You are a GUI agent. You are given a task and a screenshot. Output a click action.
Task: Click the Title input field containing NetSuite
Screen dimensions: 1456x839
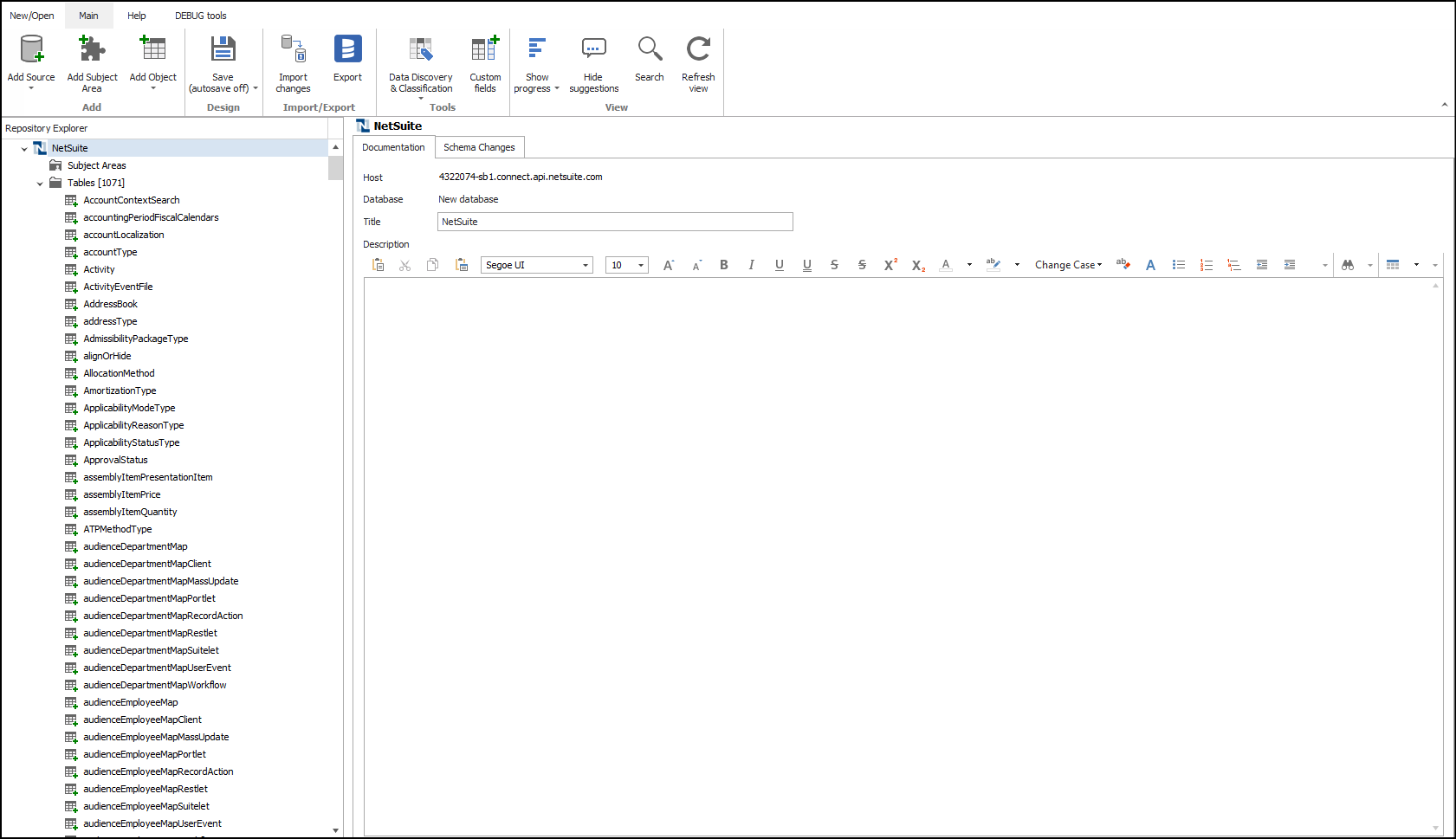[615, 222]
